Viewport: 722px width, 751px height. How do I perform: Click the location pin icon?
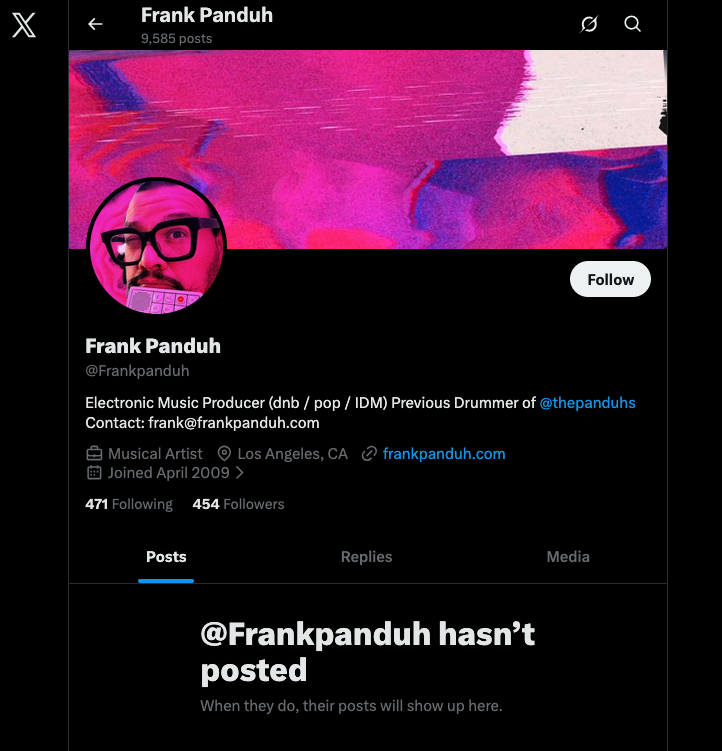tap(224, 454)
